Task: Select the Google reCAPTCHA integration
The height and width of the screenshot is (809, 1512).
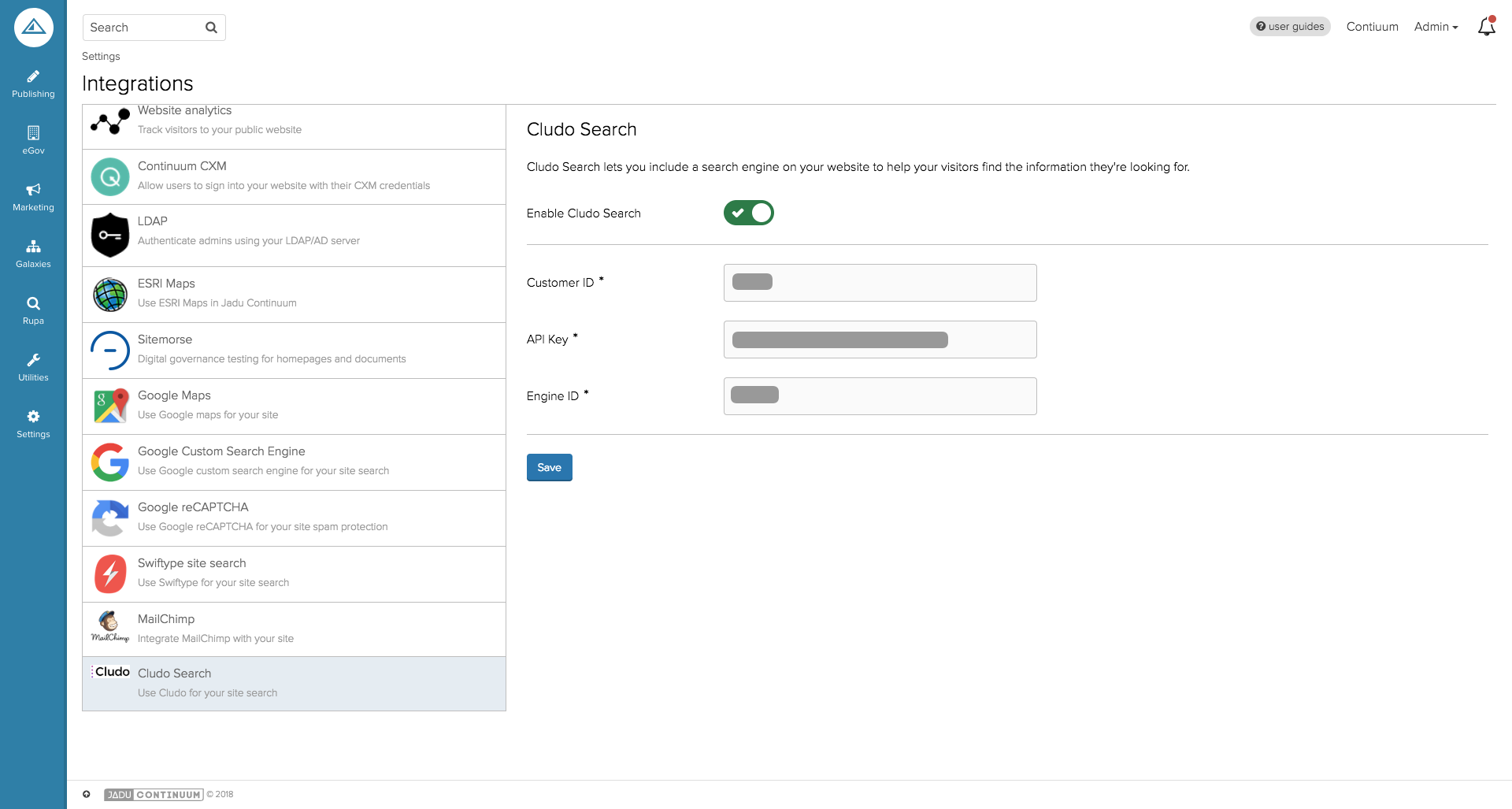Action: pos(294,518)
